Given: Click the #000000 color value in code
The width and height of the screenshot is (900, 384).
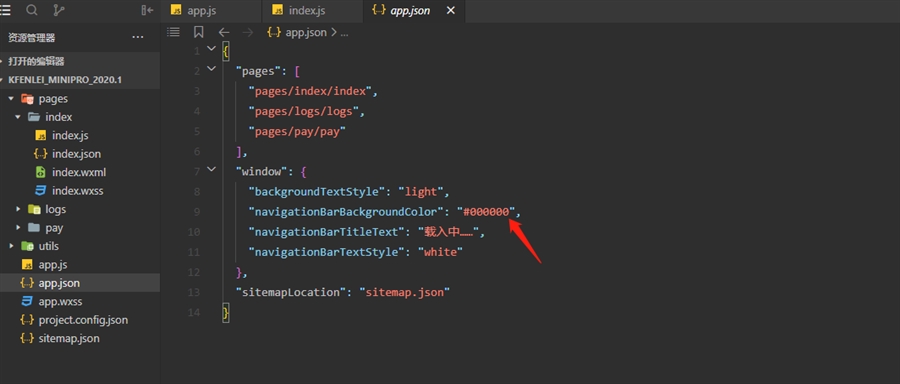Looking at the screenshot, I should (486, 212).
